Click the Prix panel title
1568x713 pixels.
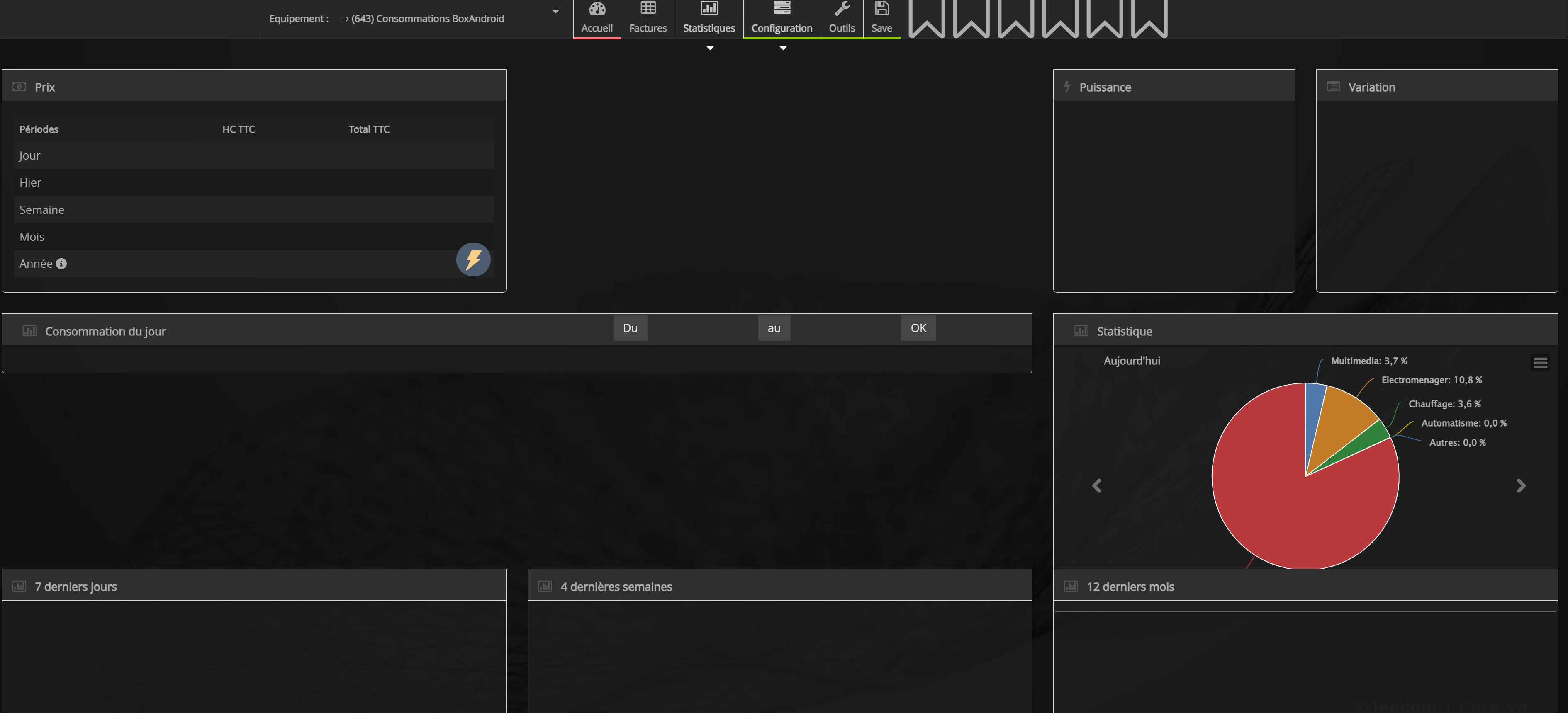point(45,87)
